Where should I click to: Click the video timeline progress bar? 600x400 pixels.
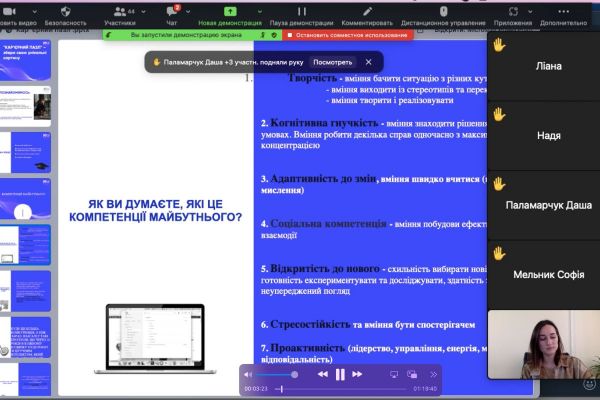340,388
